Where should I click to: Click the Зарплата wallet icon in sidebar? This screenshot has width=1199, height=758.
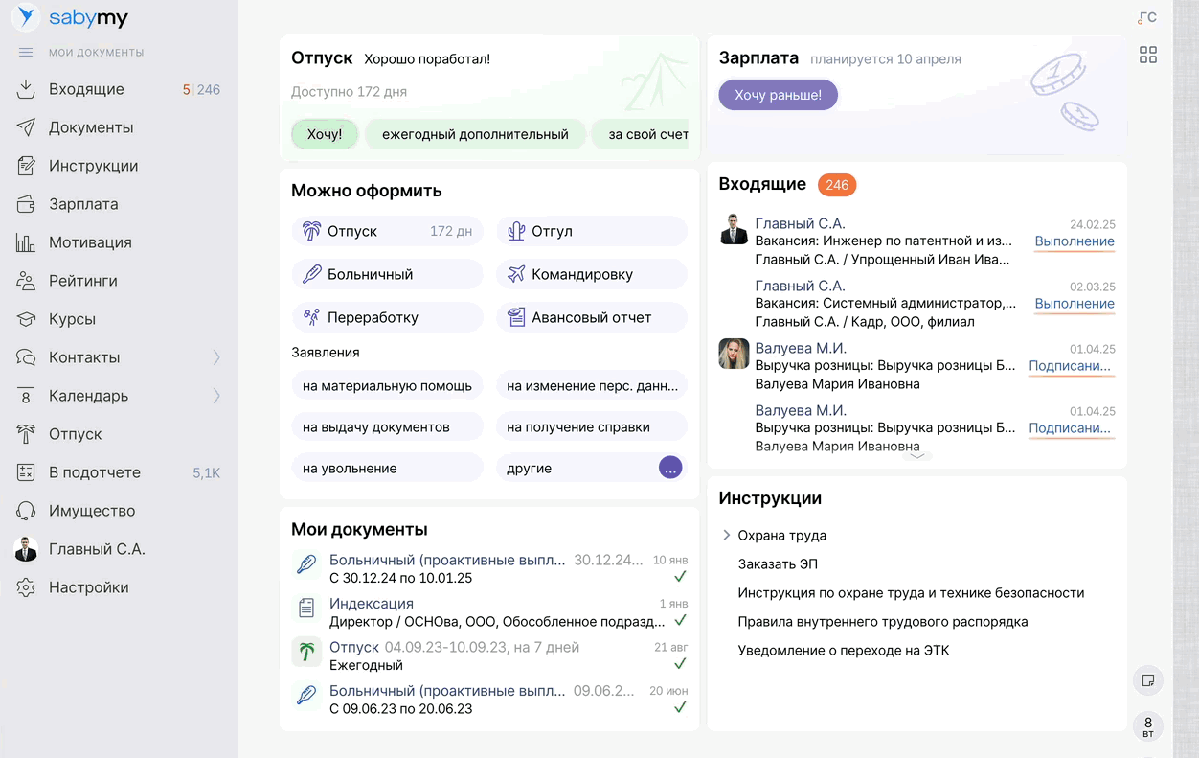click(x=26, y=204)
